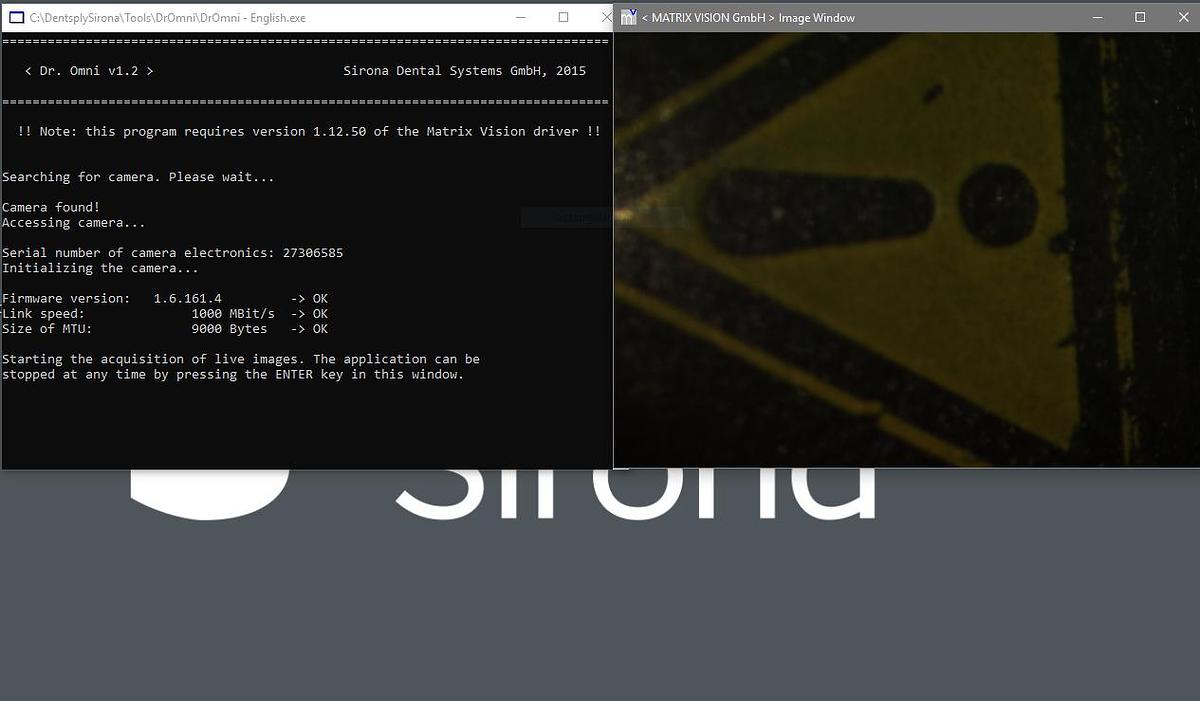
Task: Click the Image Window title bar text
Action: [x=747, y=18]
